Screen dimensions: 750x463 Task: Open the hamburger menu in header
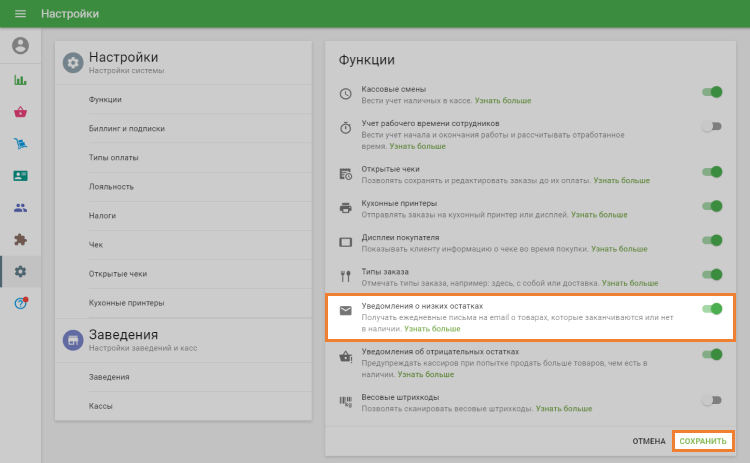click(x=20, y=14)
